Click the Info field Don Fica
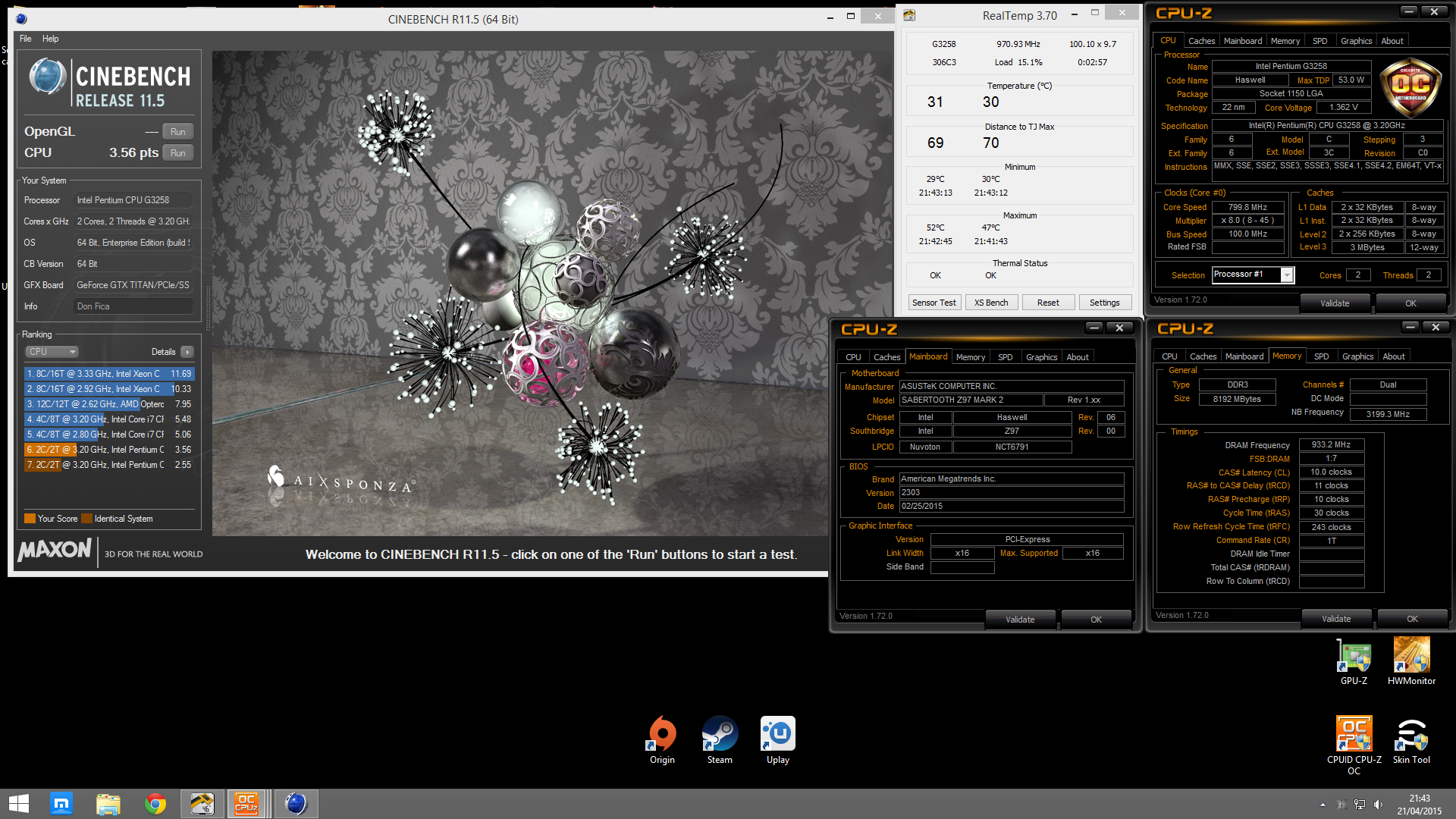 coord(133,306)
